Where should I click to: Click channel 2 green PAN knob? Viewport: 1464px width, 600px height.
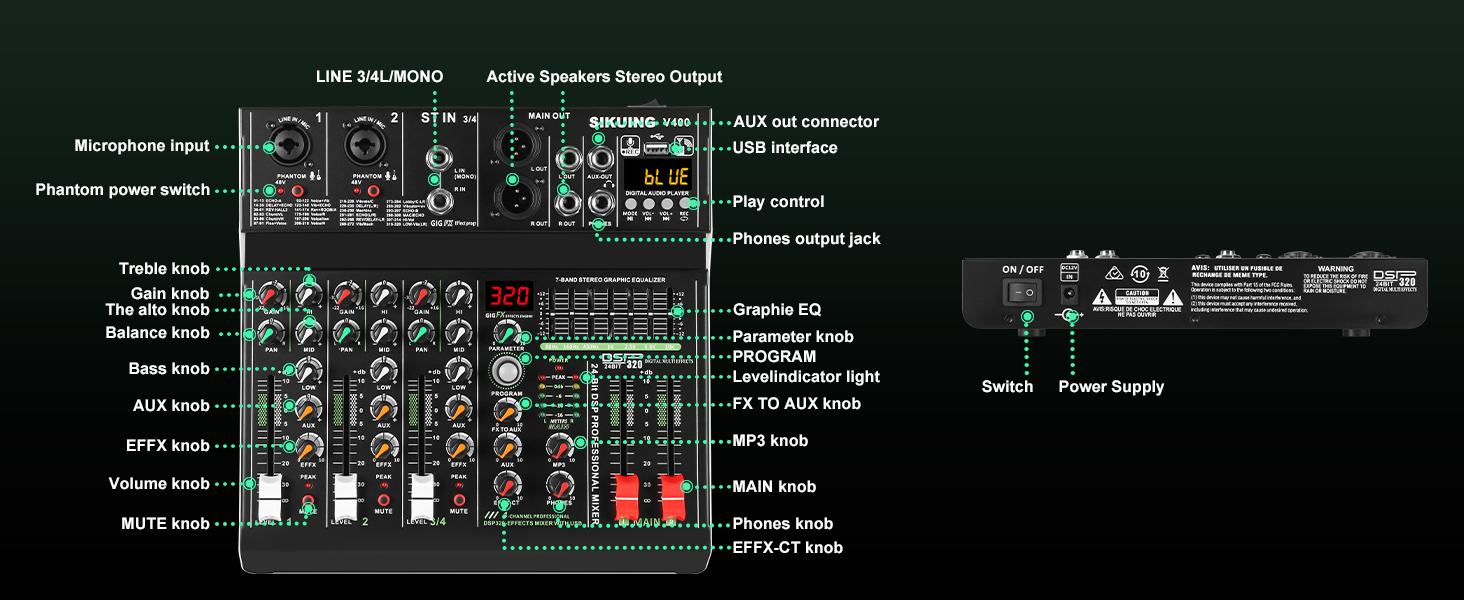[346, 332]
